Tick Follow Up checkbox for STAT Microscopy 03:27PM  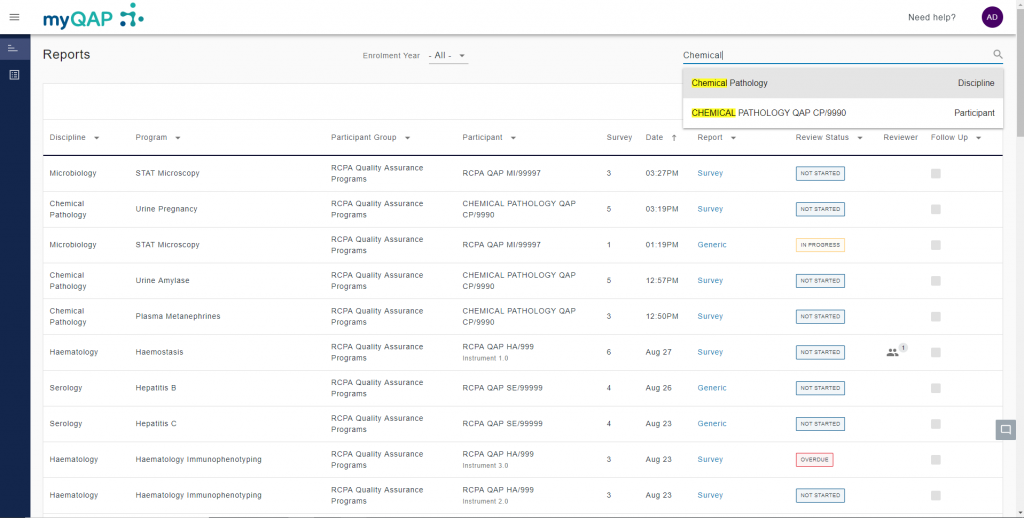936,173
